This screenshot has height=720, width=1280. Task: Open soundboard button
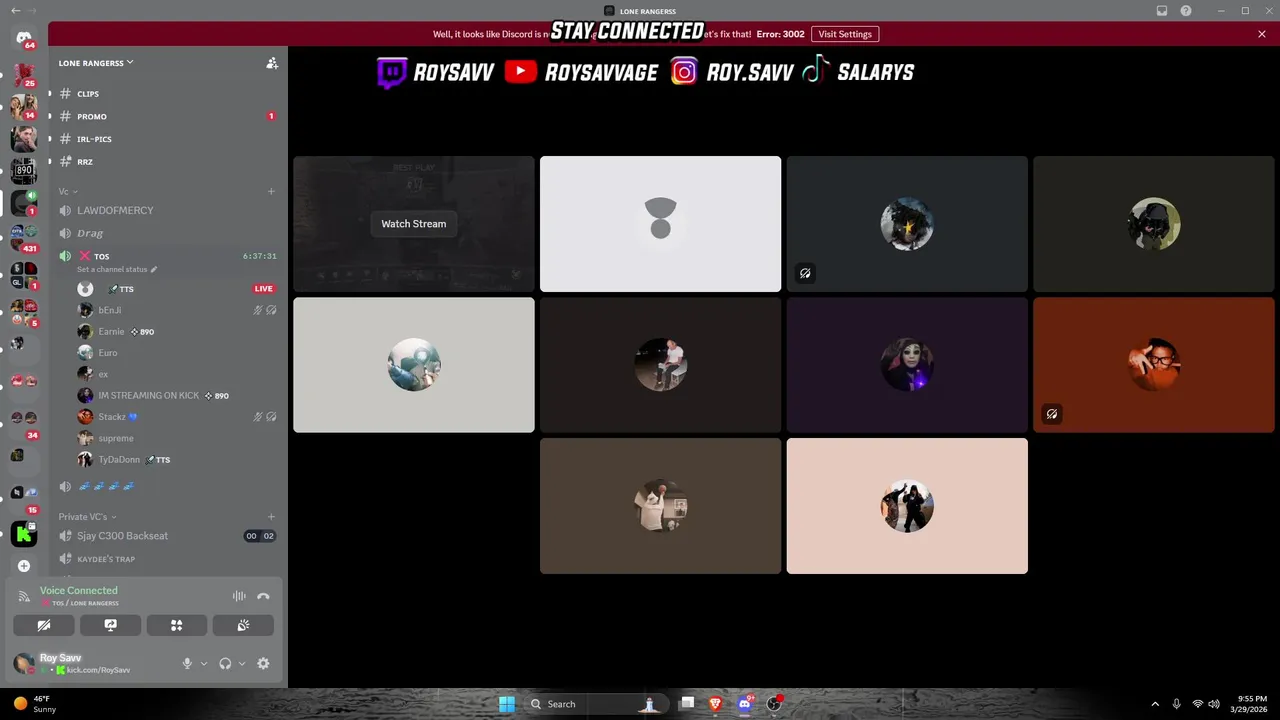[243, 625]
